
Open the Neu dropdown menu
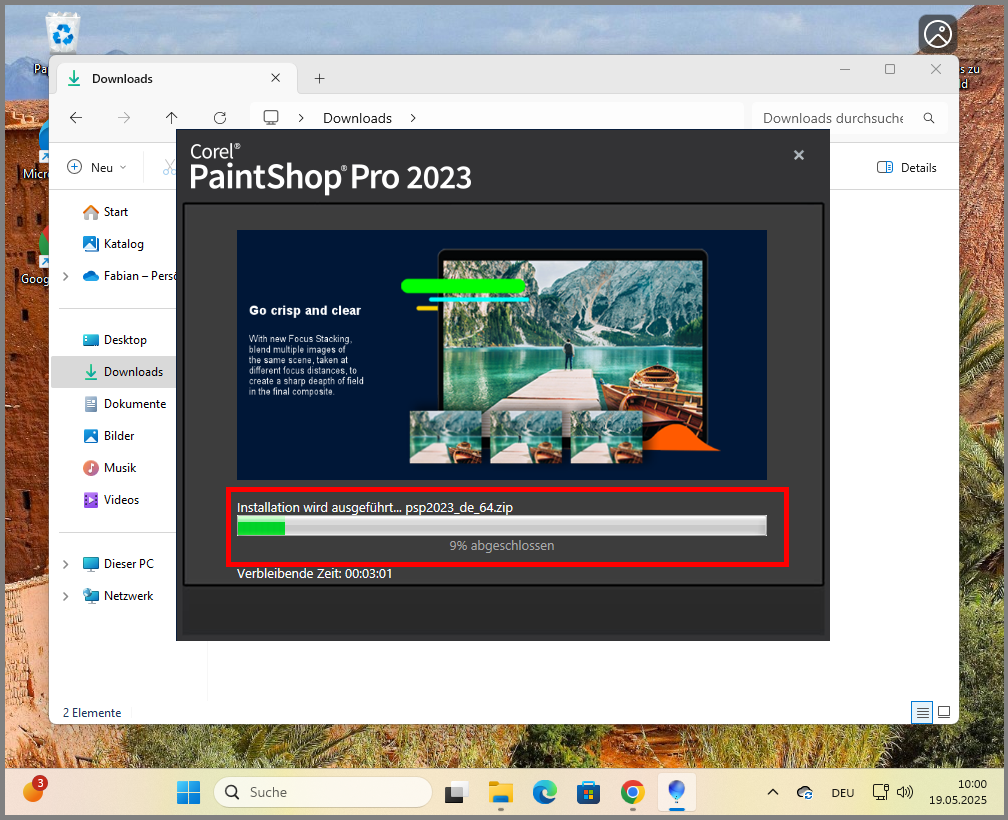96,167
